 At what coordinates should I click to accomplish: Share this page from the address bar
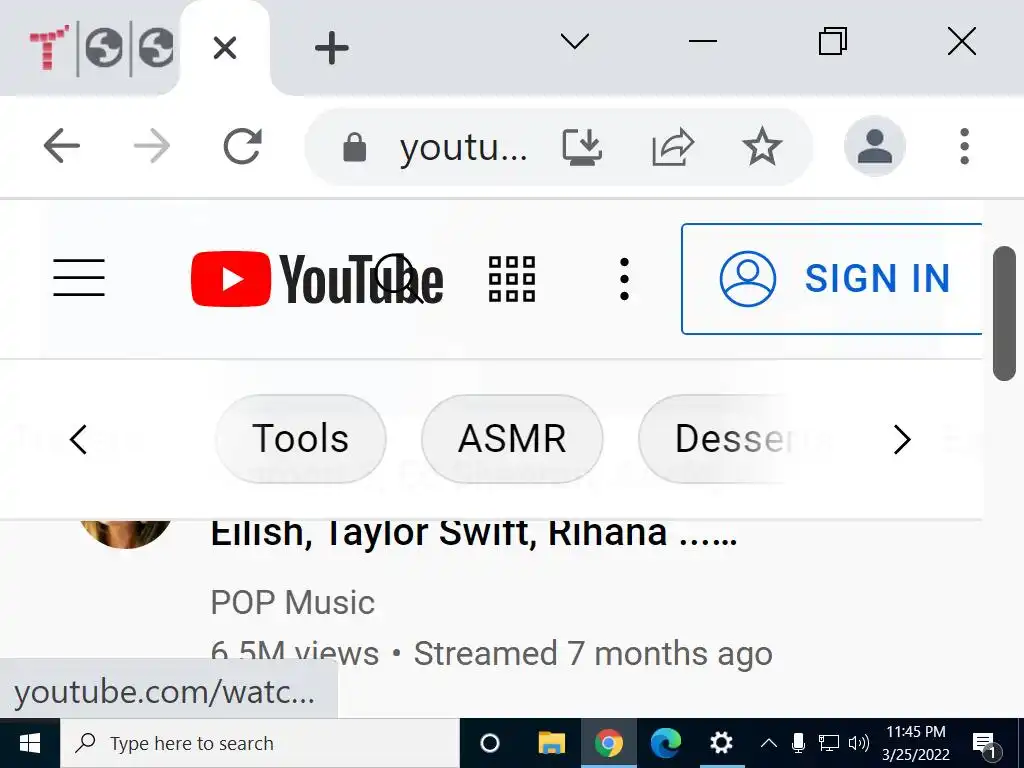pyautogui.click(x=673, y=147)
